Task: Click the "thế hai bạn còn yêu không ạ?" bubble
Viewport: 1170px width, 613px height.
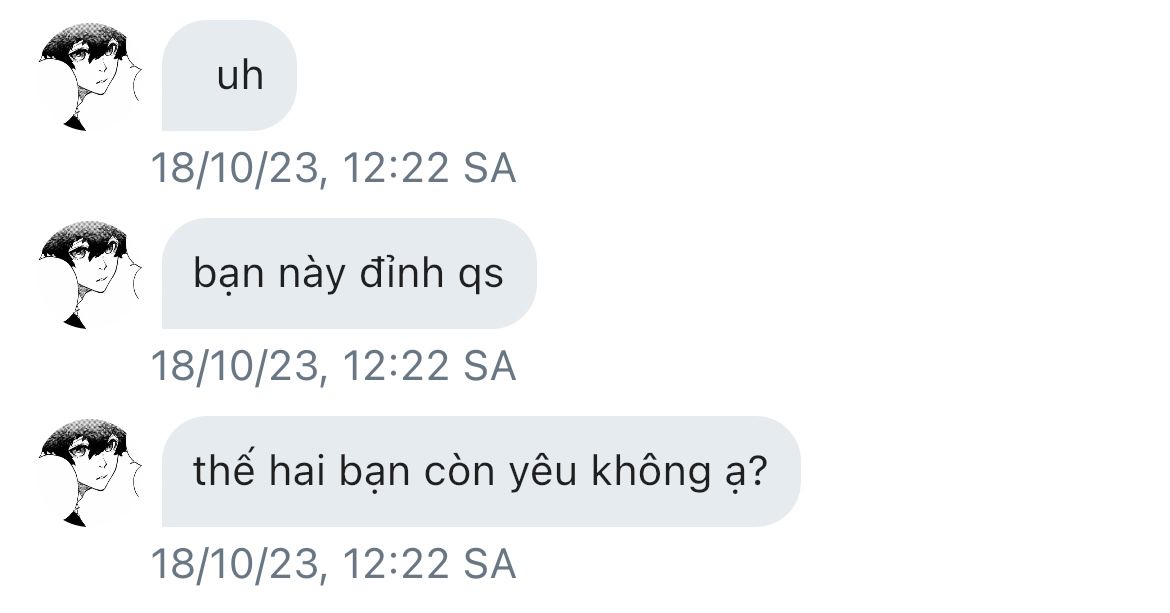Action: tap(481, 471)
